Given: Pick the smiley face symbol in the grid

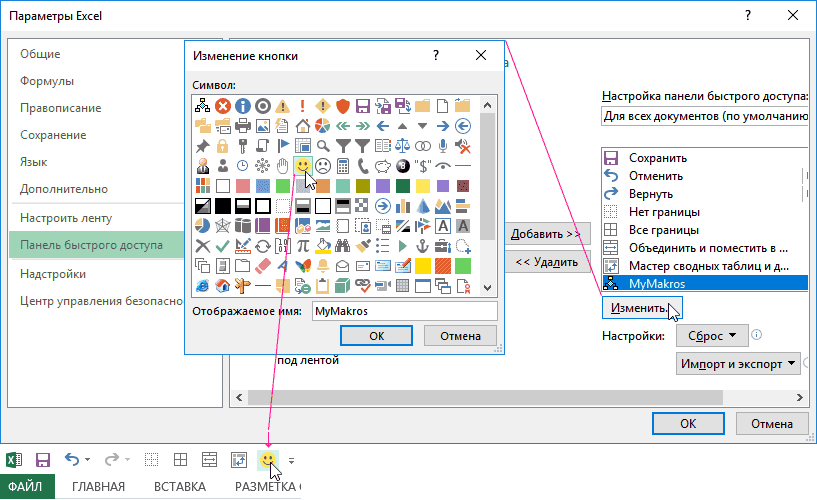Looking at the screenshot, I should click(x=301, y=165).
